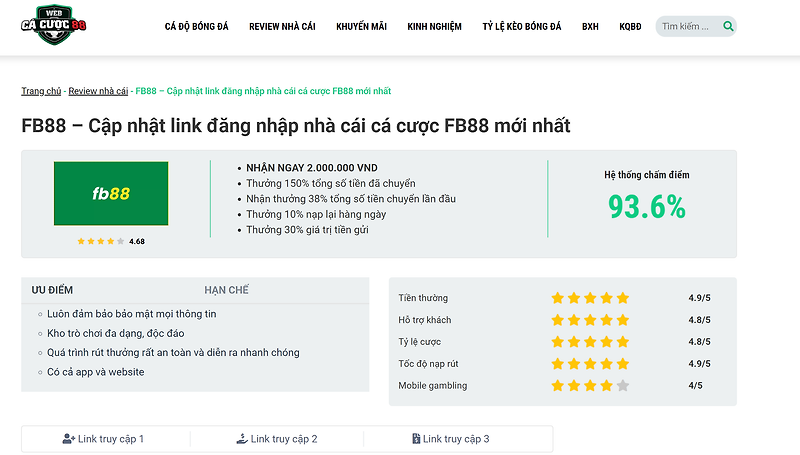Type in the Tìm kiếm search field
This screenshot has width=800, height=455.
coord(688,27)
